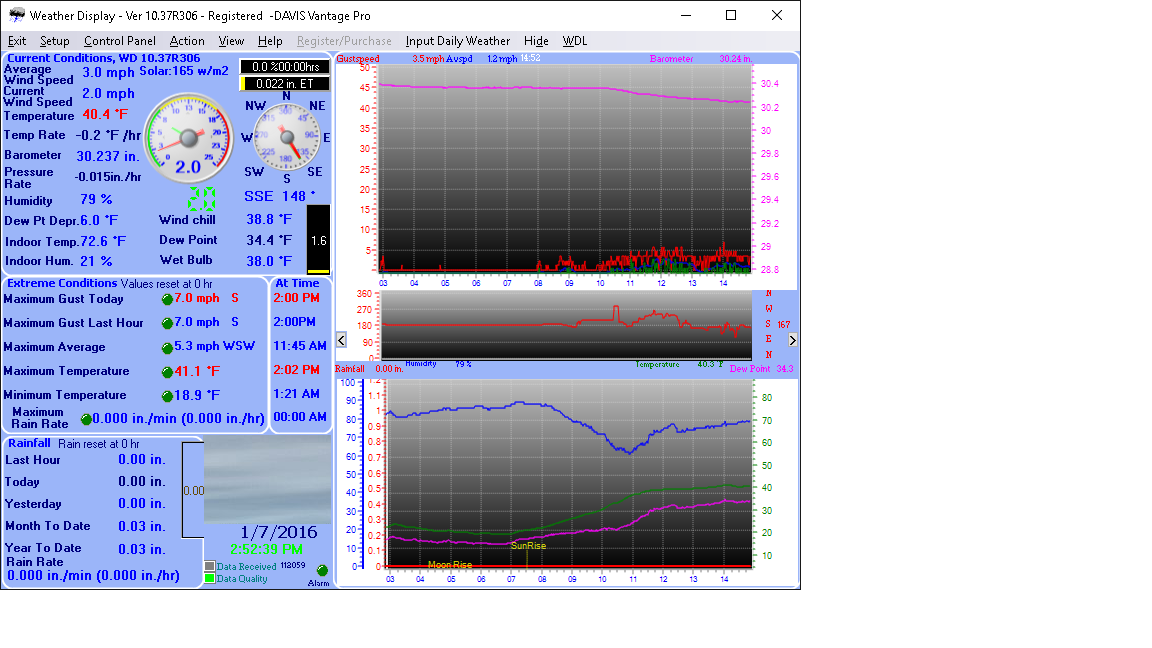The image size is (1152, 648).
Task: Click the WDL menu item
Action: click(575, 41)
